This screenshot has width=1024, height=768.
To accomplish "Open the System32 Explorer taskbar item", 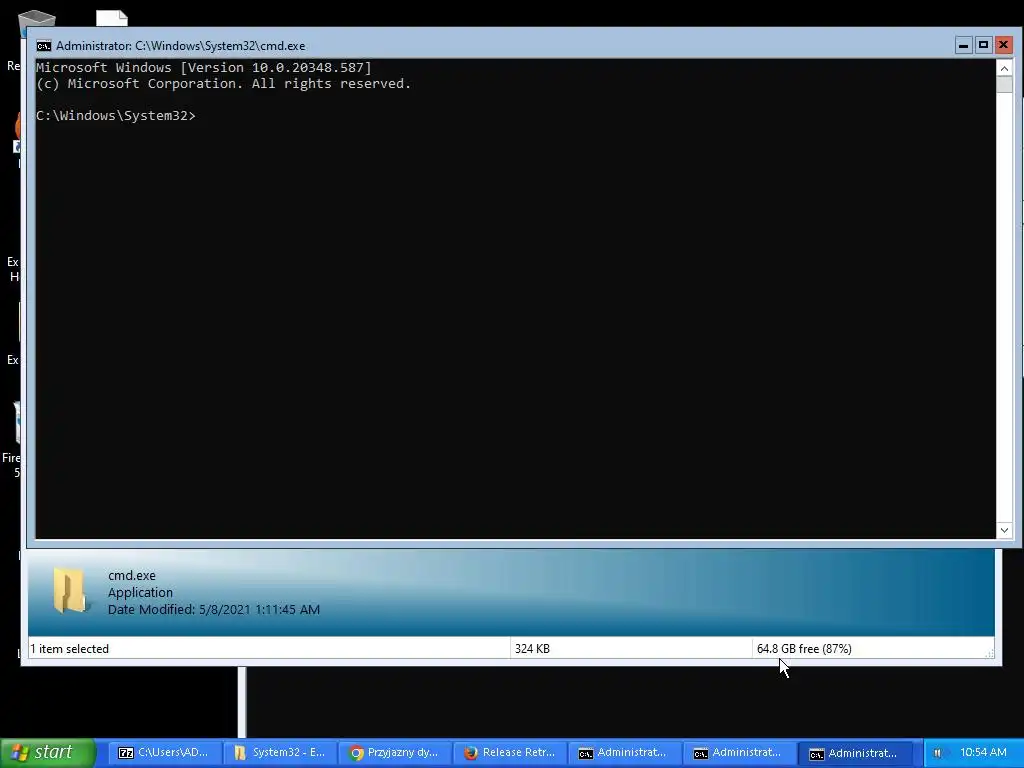I will click(x=280, y=753).
